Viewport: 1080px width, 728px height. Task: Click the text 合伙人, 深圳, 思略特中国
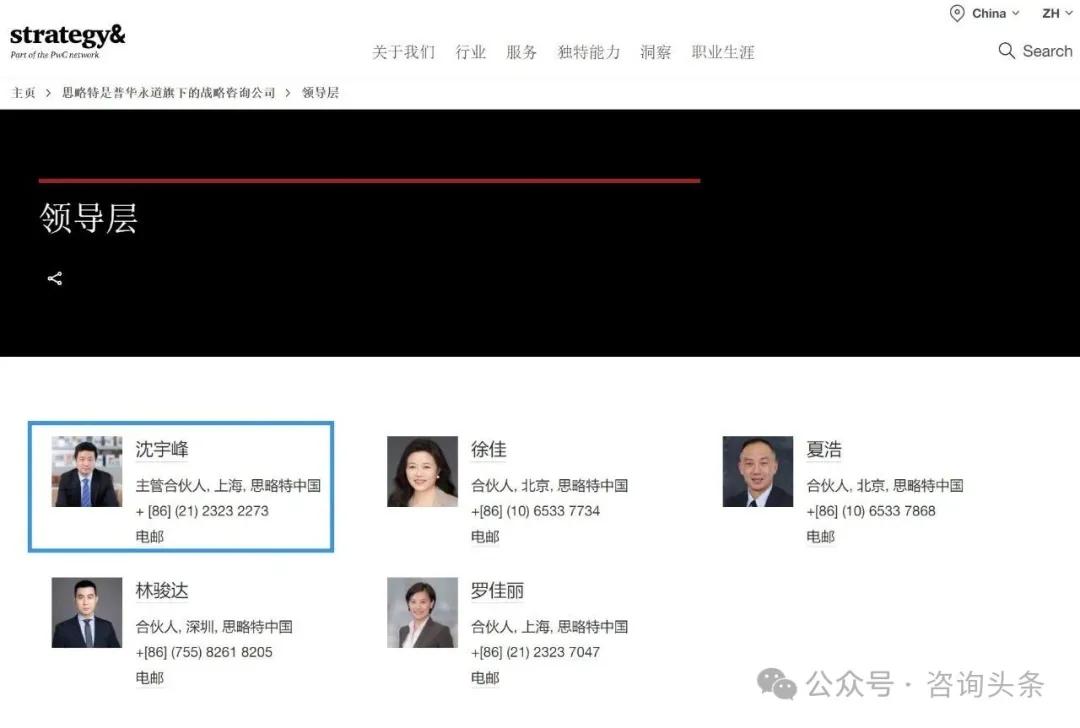point(214,627)
